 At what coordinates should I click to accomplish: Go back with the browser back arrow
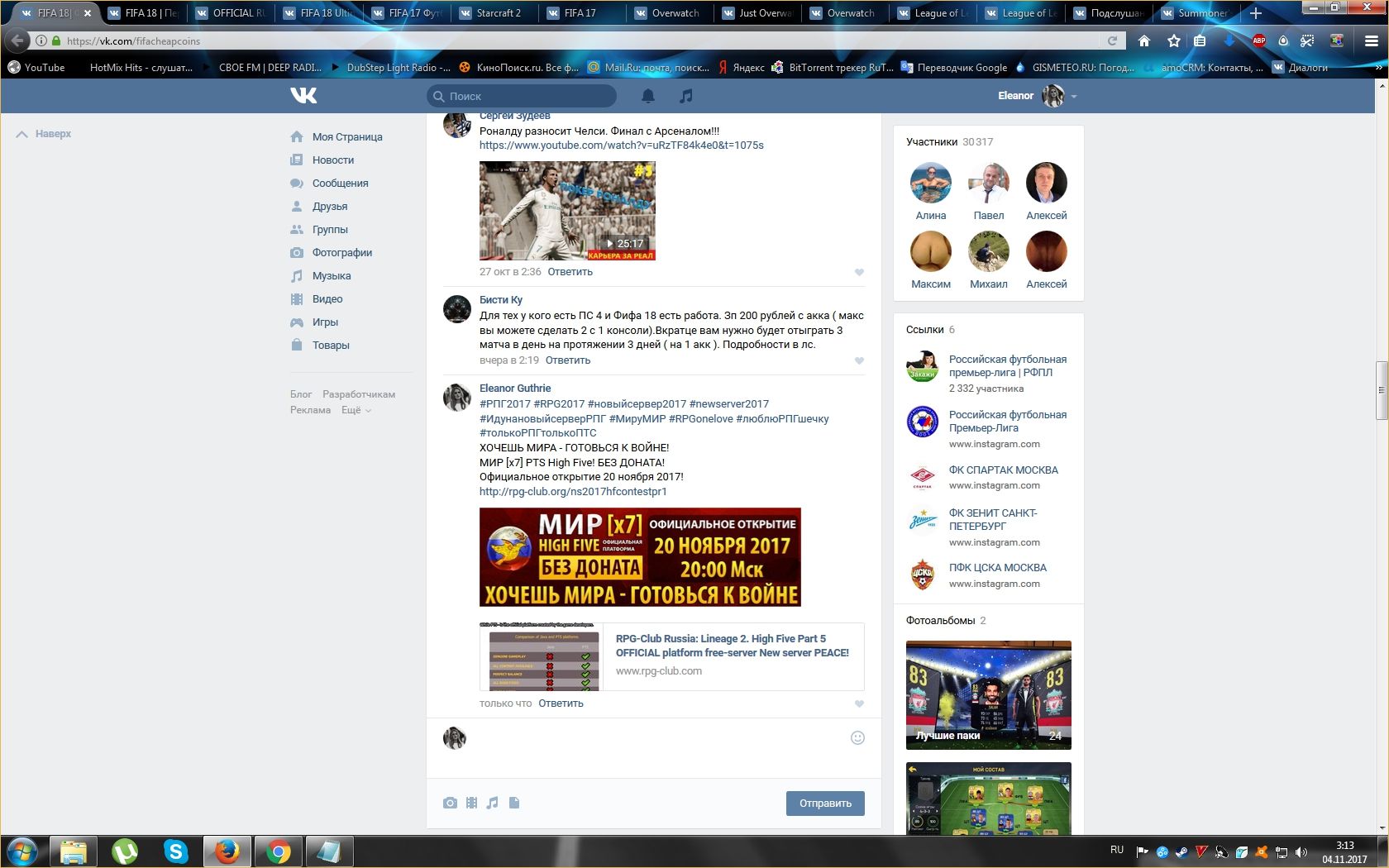click(x=17, y=41)
